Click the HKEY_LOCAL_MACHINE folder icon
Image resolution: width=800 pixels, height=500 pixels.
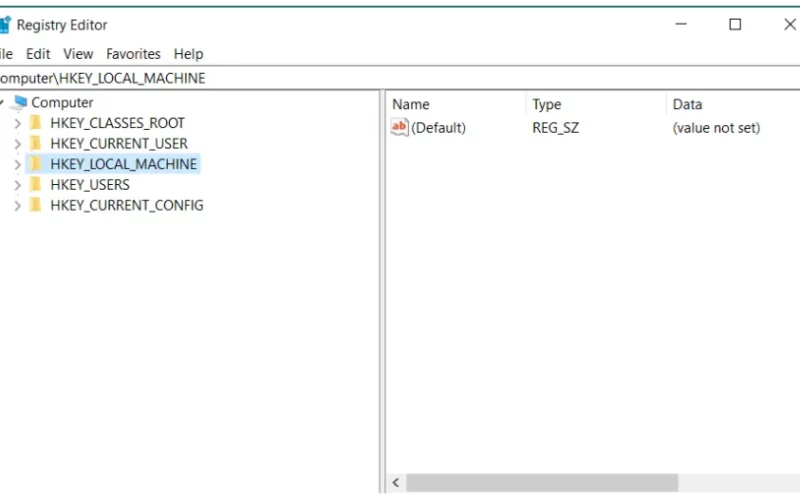coord(35,164)
